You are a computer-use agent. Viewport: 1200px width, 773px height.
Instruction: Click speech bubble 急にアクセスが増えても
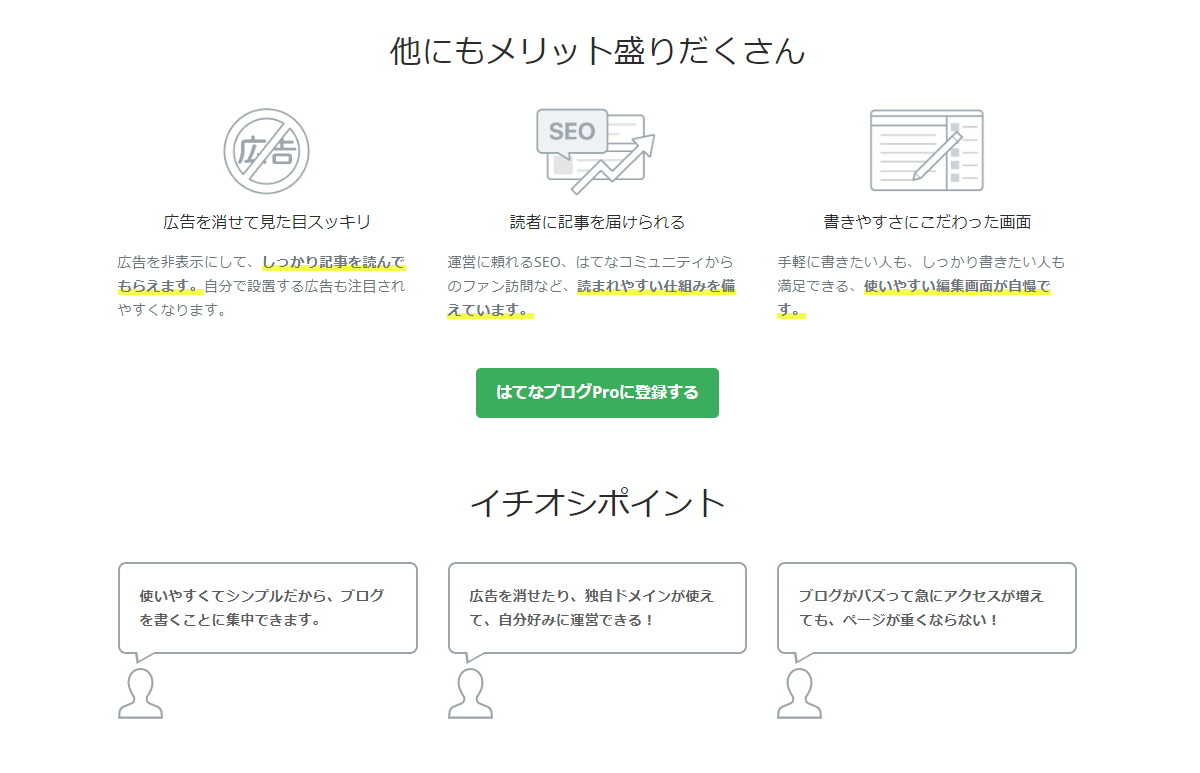[927, 608]
